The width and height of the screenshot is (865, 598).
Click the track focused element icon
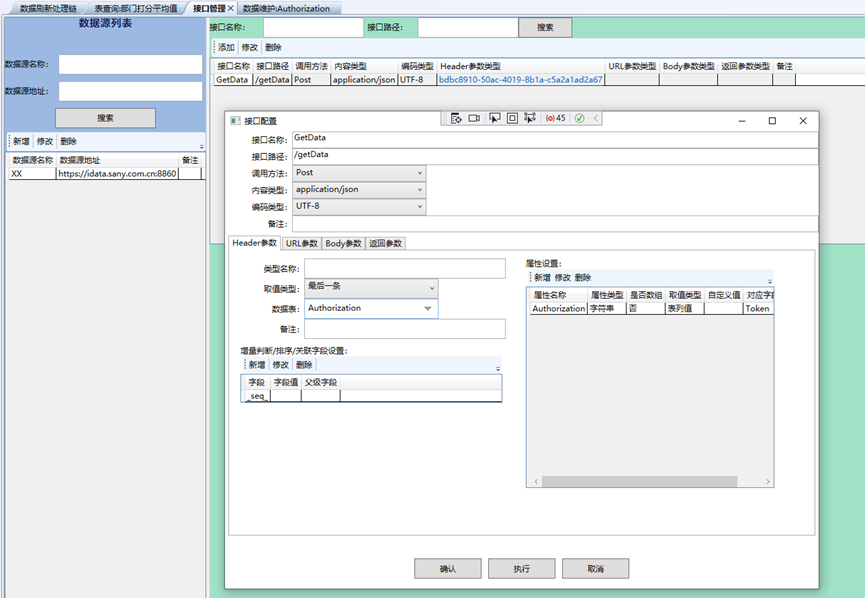530,118
